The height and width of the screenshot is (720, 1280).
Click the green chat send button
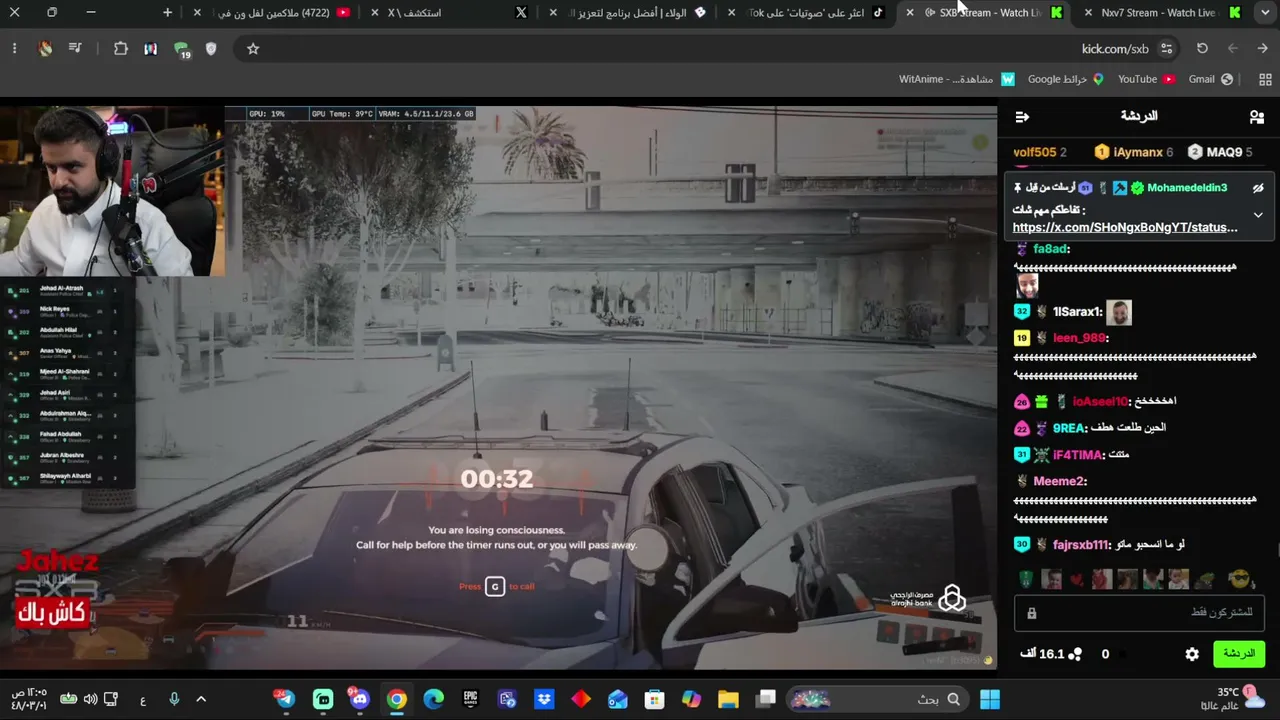coord(1238,654)
